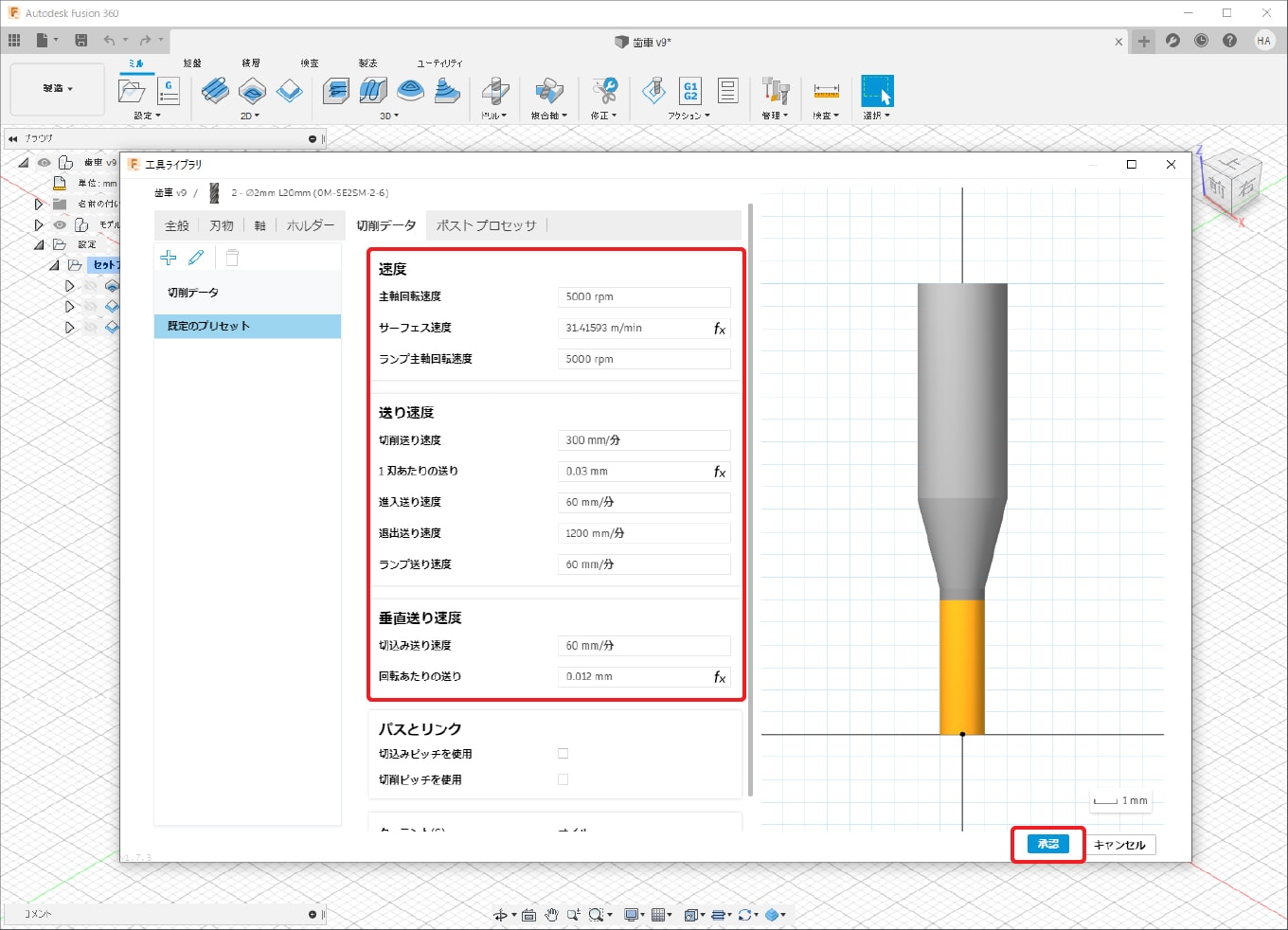Viewport: 1288px width, 930px height.
Task: Switch to the ホルダー tab
Action: tap(310, 225)
